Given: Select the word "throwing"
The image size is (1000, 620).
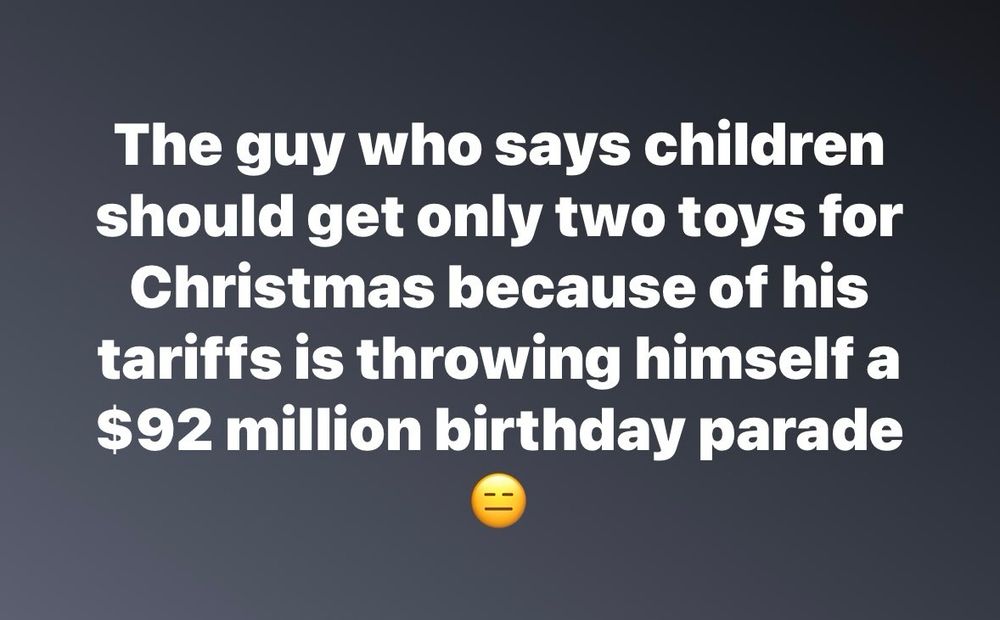Looking at the screenshot, I should [488, 361].
